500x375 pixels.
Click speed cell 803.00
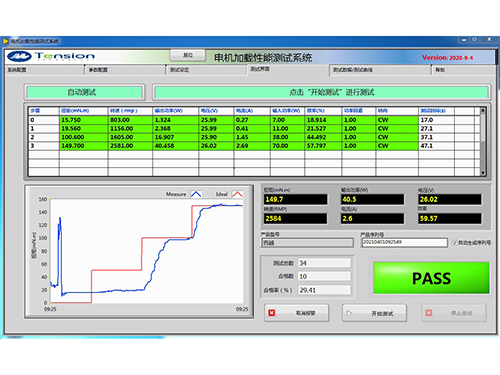tap(130, 120)
